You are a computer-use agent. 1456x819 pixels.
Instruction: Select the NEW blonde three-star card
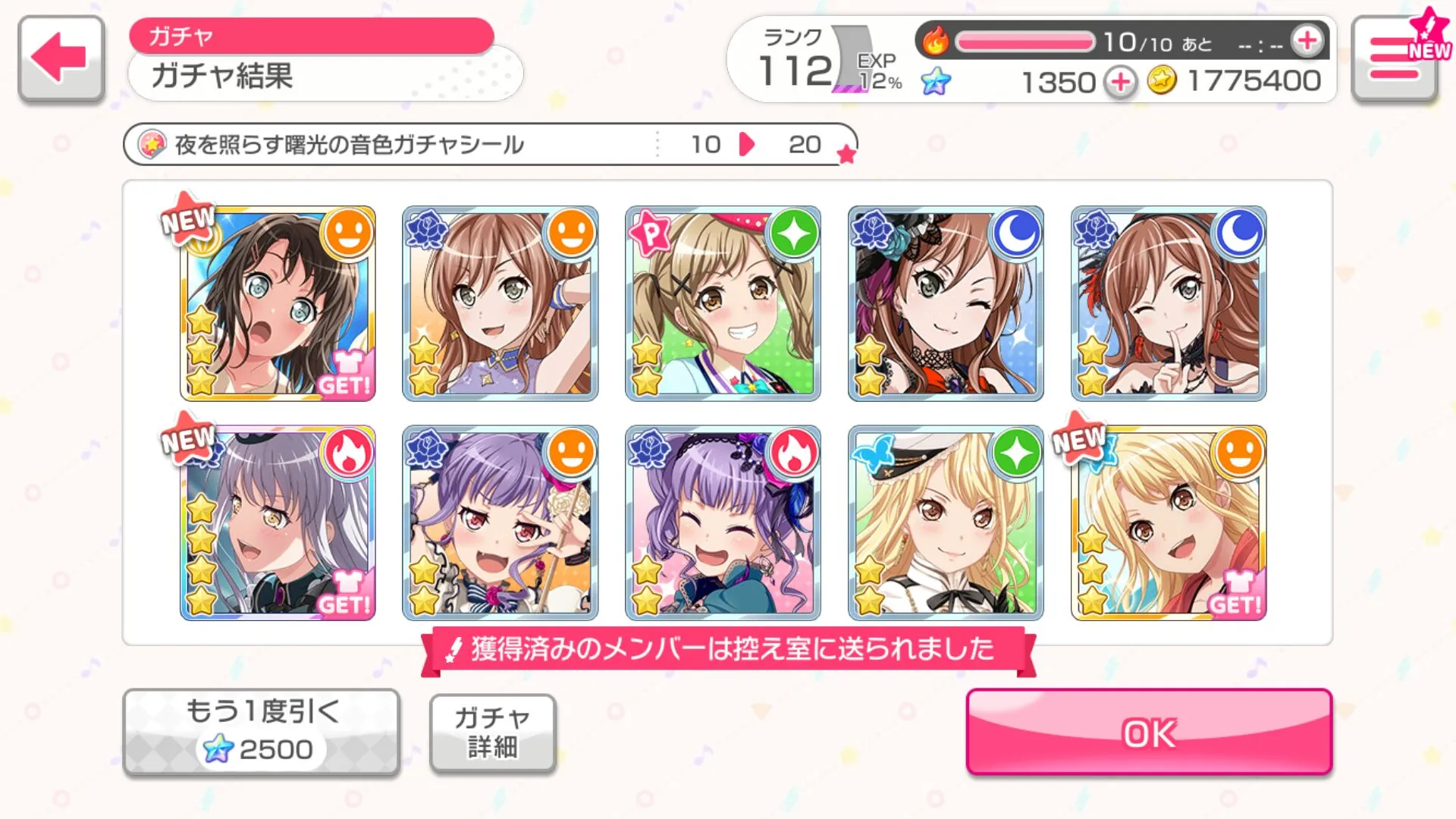click(x=1169, y=522)
